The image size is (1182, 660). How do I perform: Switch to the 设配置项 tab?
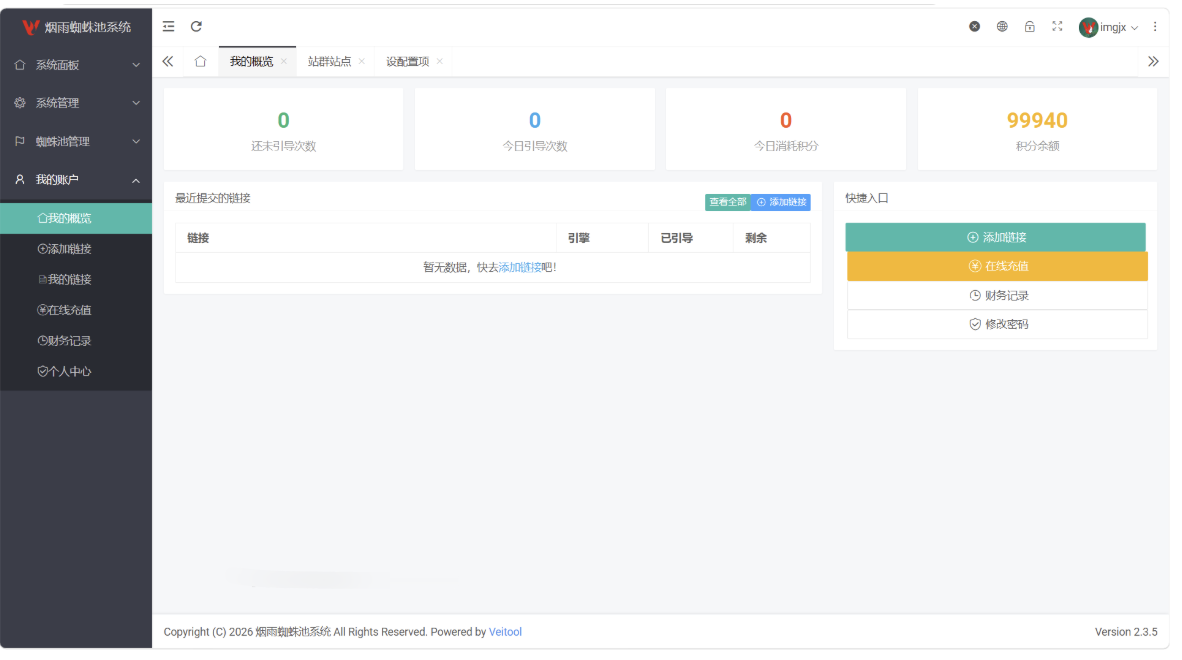coord(408,62)
